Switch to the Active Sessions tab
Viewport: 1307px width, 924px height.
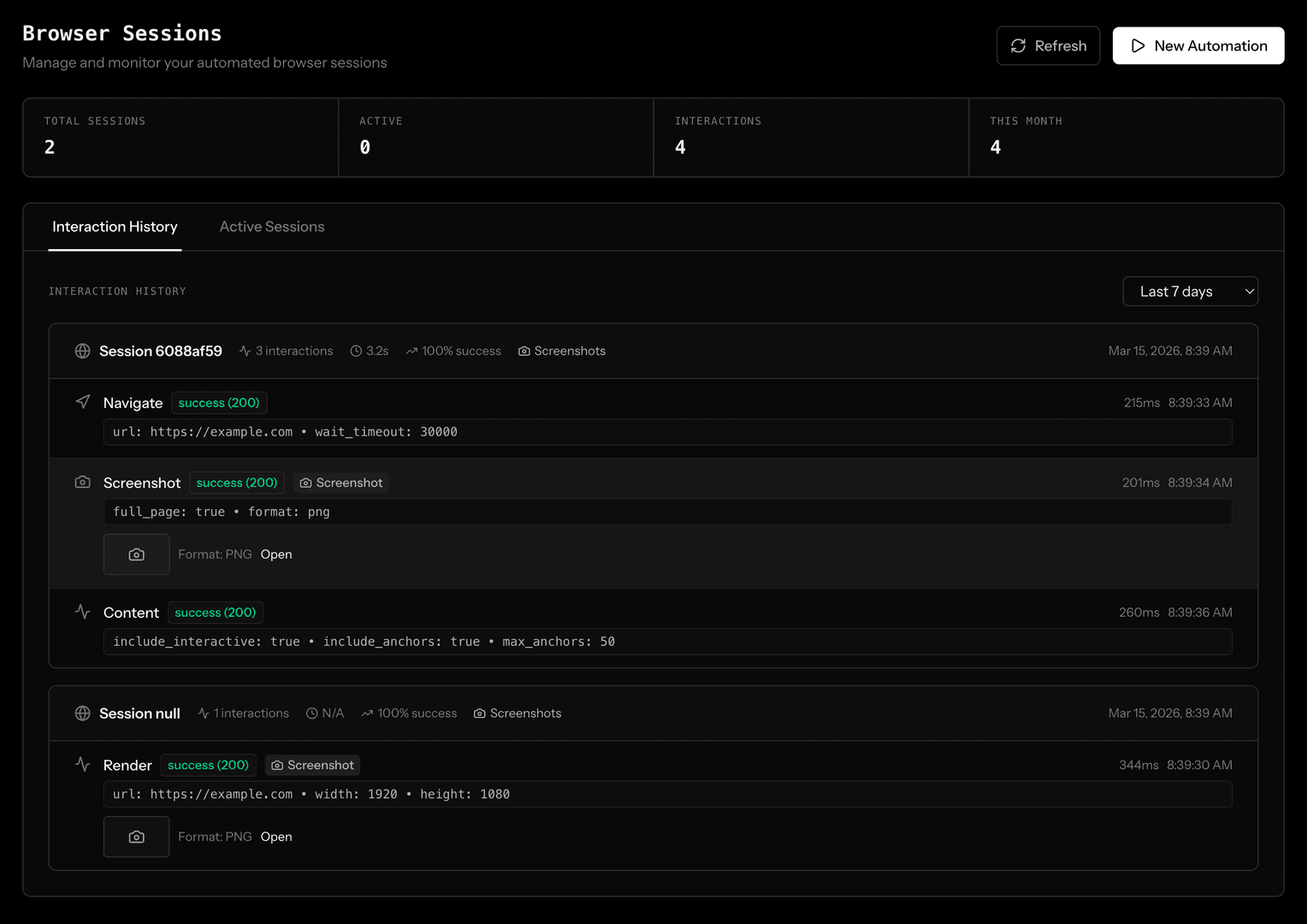tap(271, 227)
